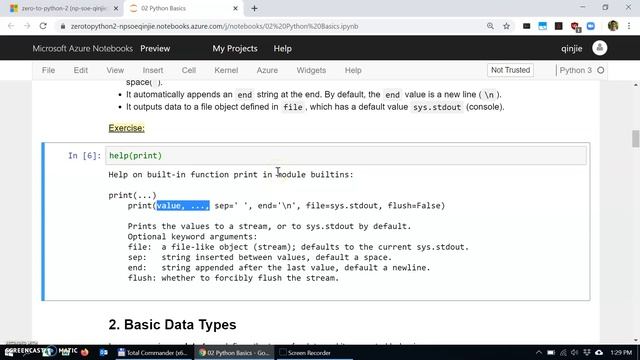Open the Widgets menu

tap(311, 70)
